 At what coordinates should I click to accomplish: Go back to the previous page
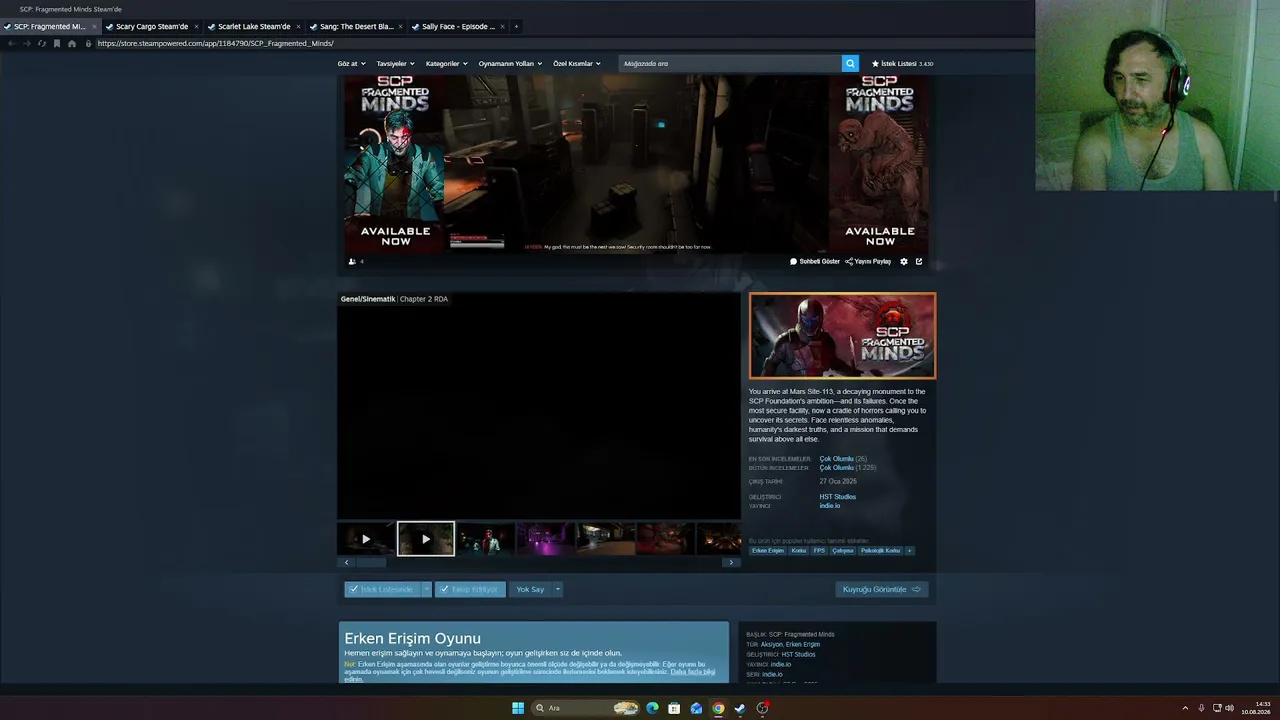tap(11, 44)
